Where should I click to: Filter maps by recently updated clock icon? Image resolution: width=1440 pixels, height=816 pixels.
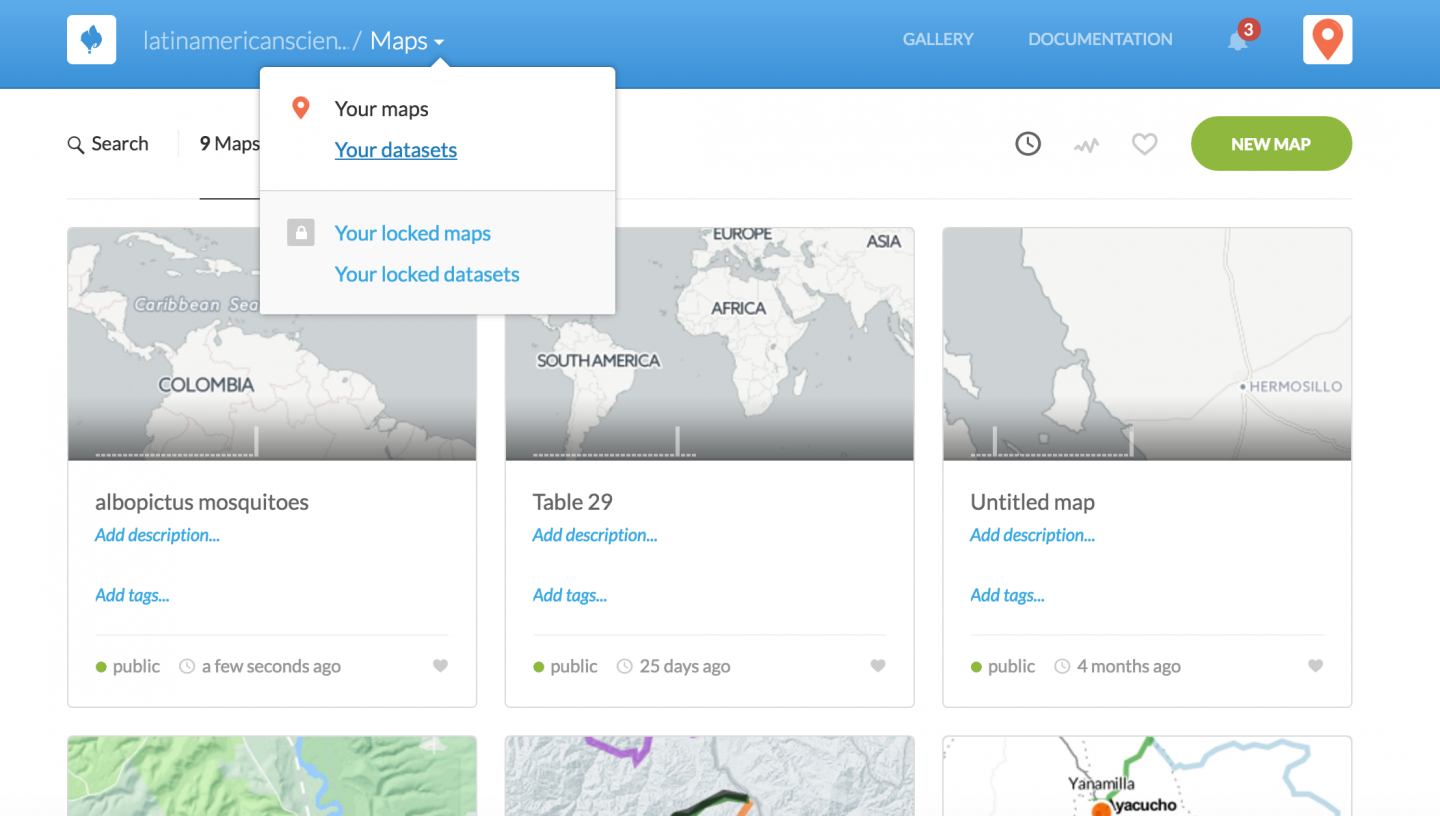click(x=1028, y=143)
